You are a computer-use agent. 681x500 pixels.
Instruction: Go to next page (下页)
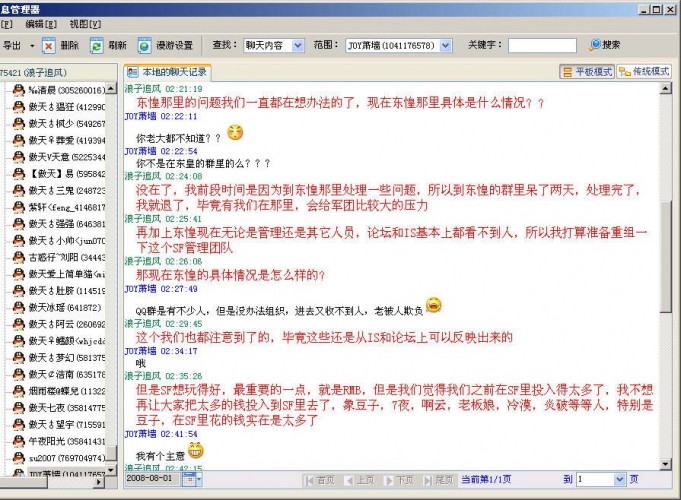pyautogui.click(x=398, y=480)
